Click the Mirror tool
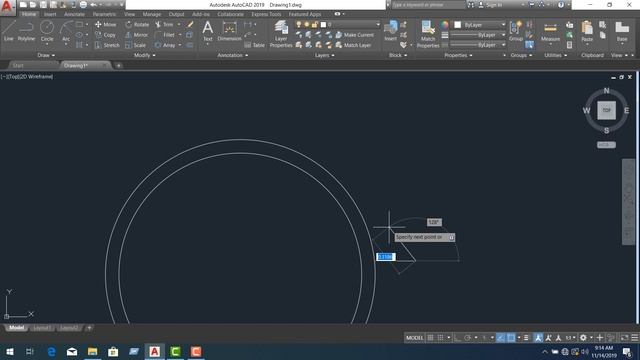Screen dimensions: 640x360 click(137, 35)
